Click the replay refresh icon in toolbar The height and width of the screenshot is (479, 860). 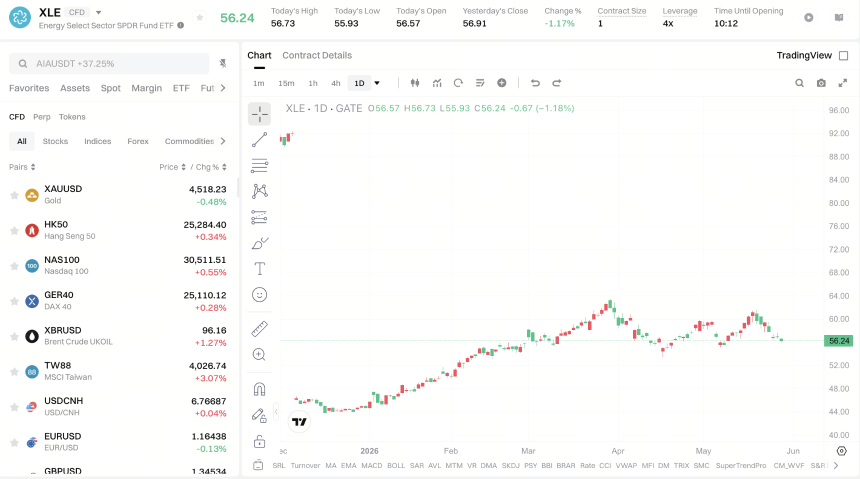coord(458,83)
